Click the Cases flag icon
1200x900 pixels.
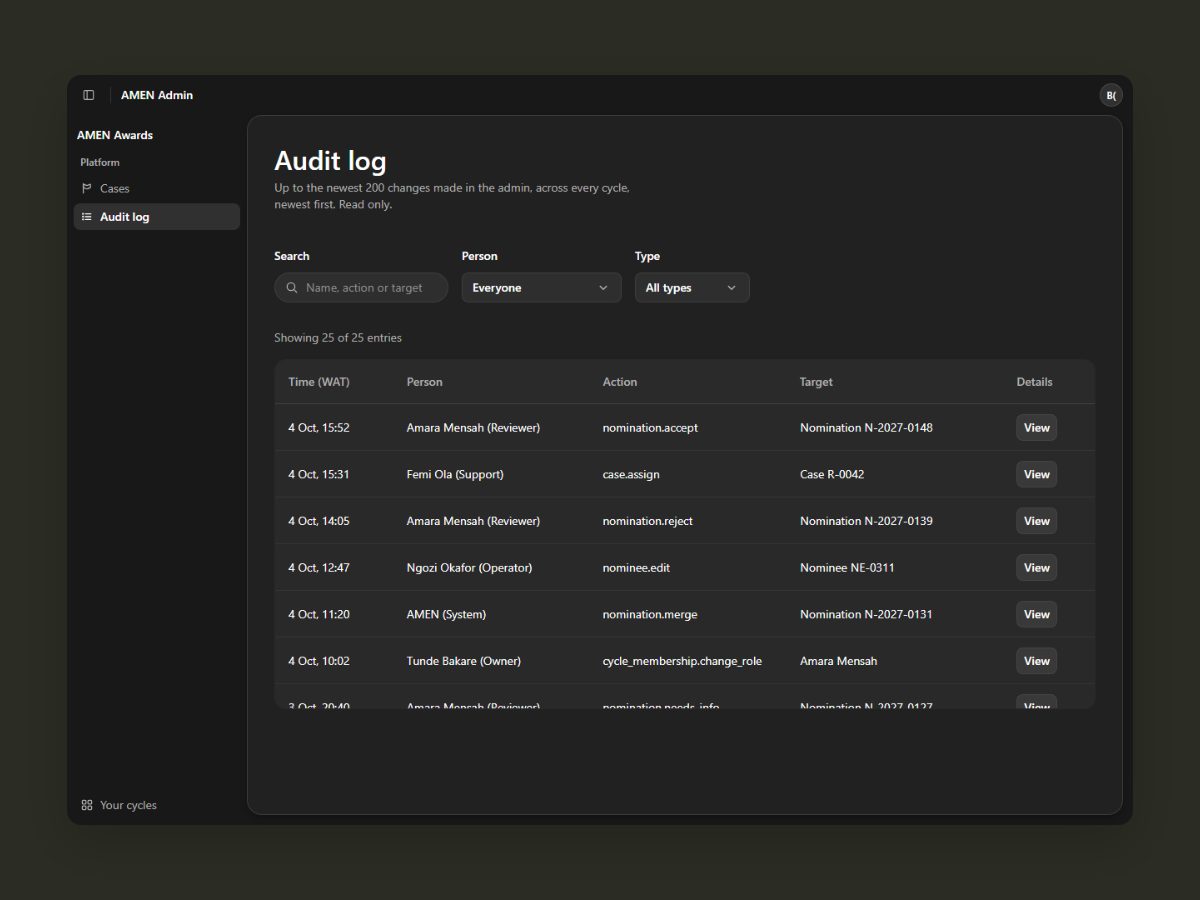87,188
